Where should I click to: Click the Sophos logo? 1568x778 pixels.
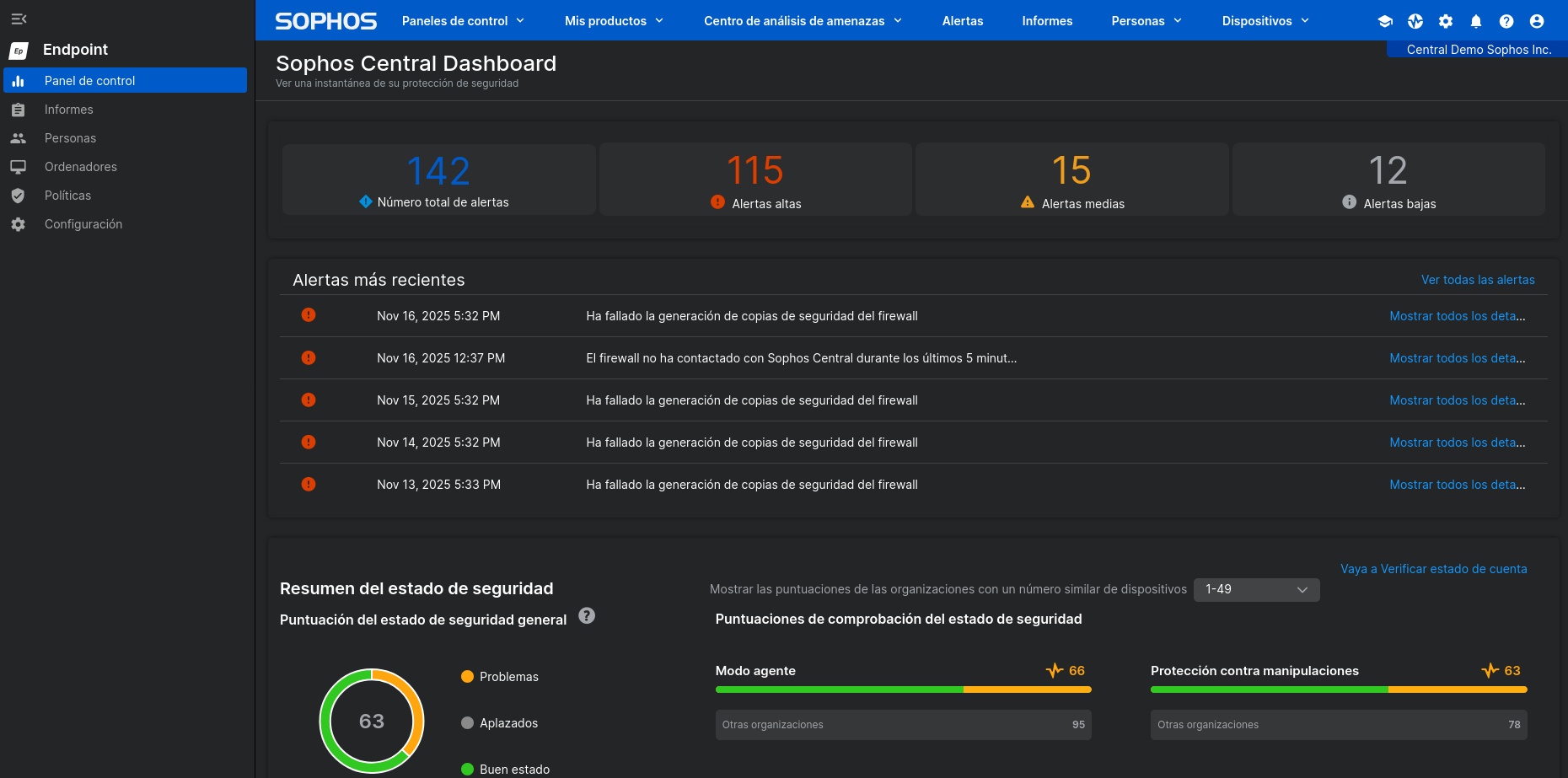pos(325,21)
